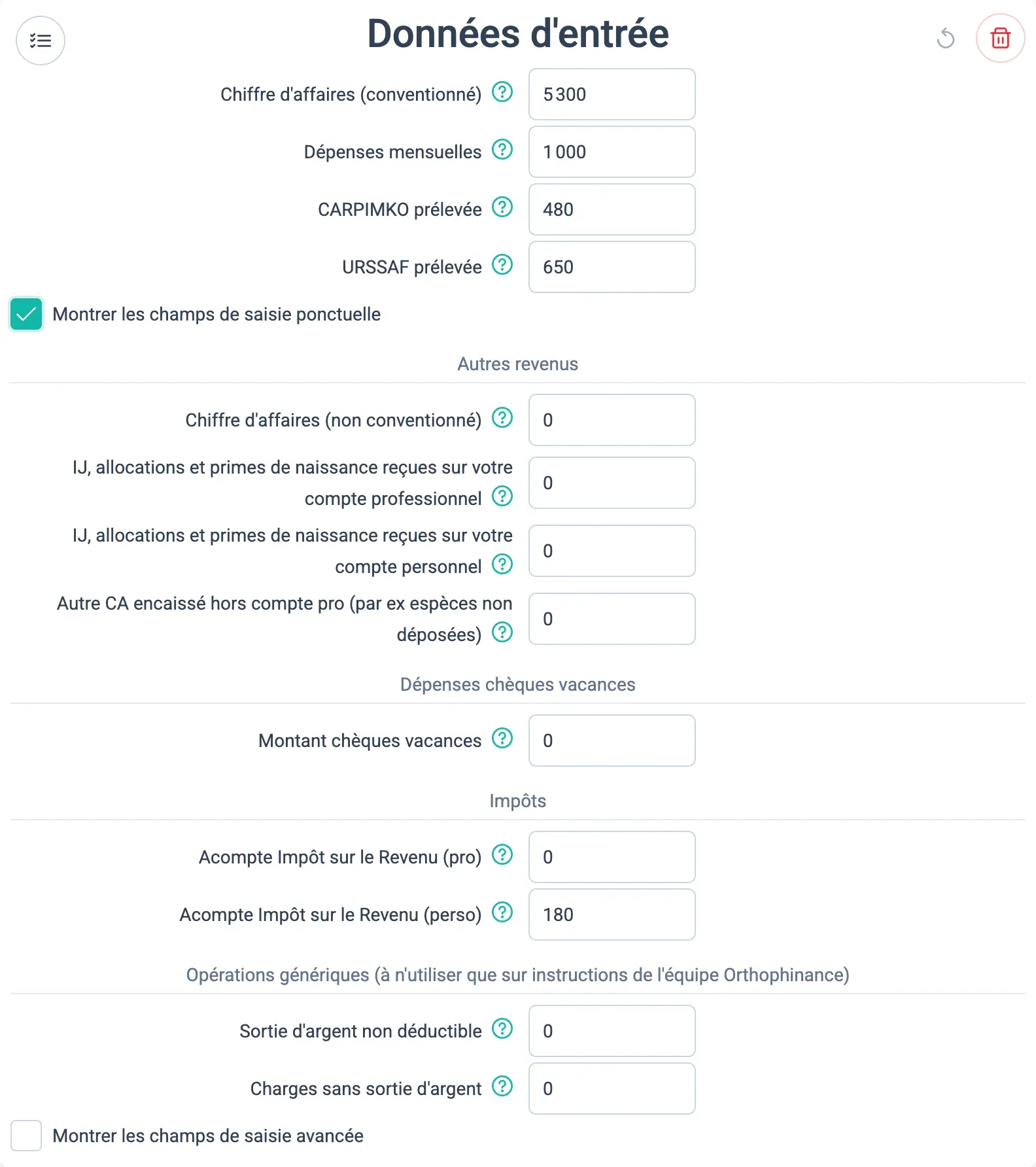The height and width of the screenshot is (1167, 1036).
Task: Uncheck Montrer les champs de saisie ponctuelle
Action: 26,314
